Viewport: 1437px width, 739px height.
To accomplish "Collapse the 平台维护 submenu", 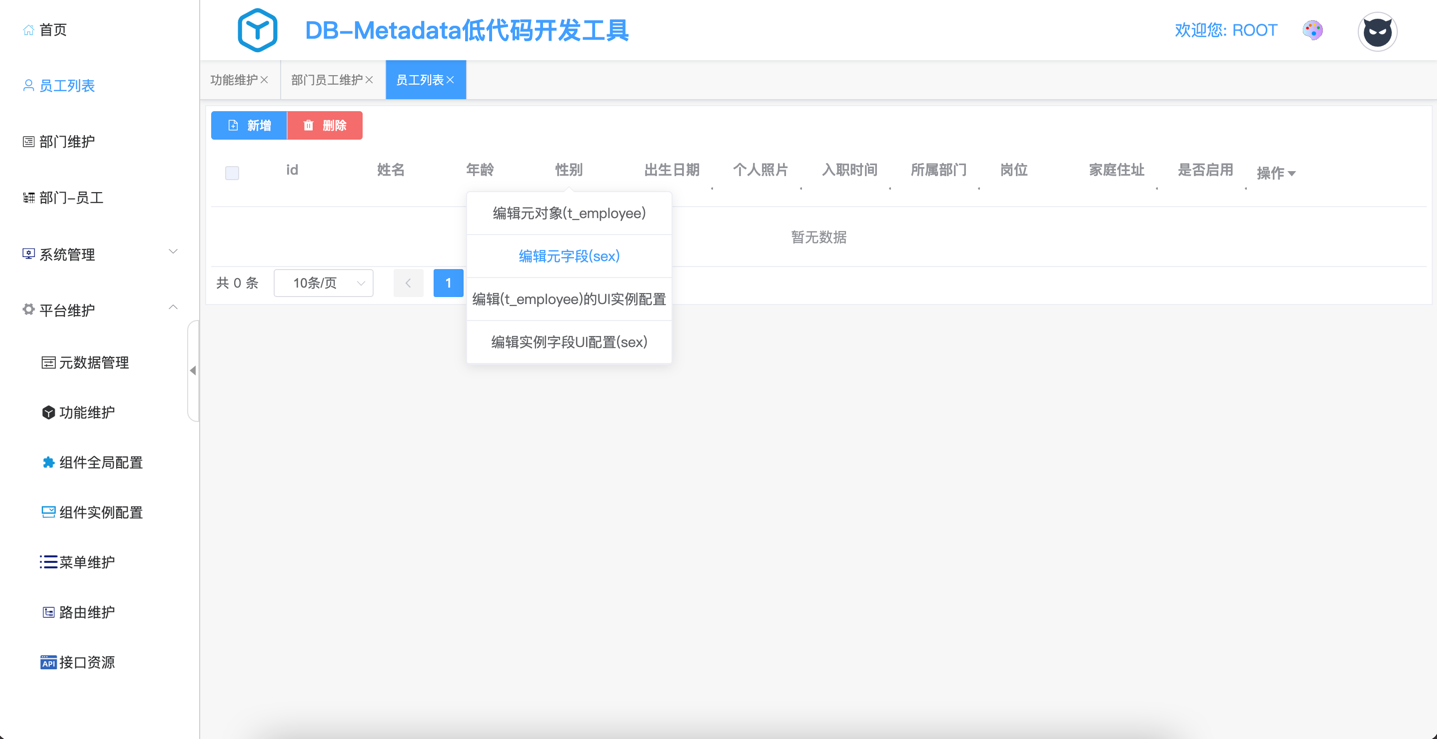I will pos(98,311).
